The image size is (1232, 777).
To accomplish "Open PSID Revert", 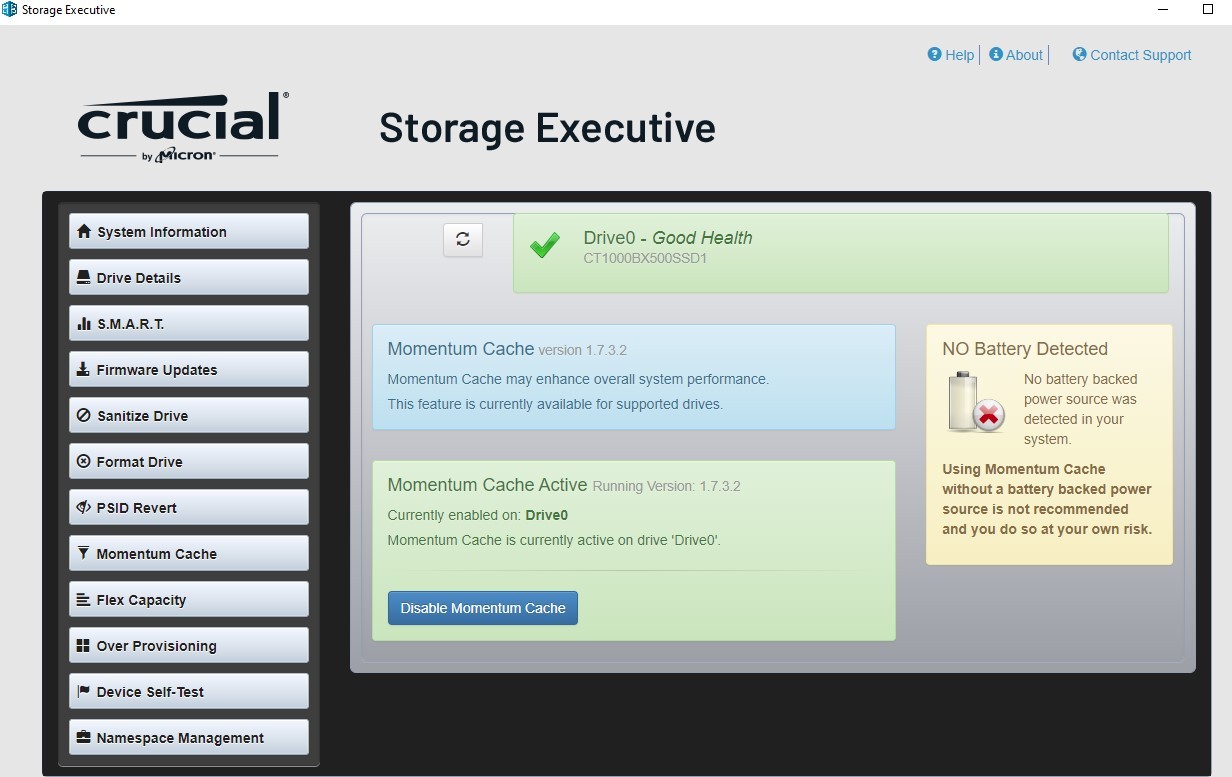I will coord(189,507).
